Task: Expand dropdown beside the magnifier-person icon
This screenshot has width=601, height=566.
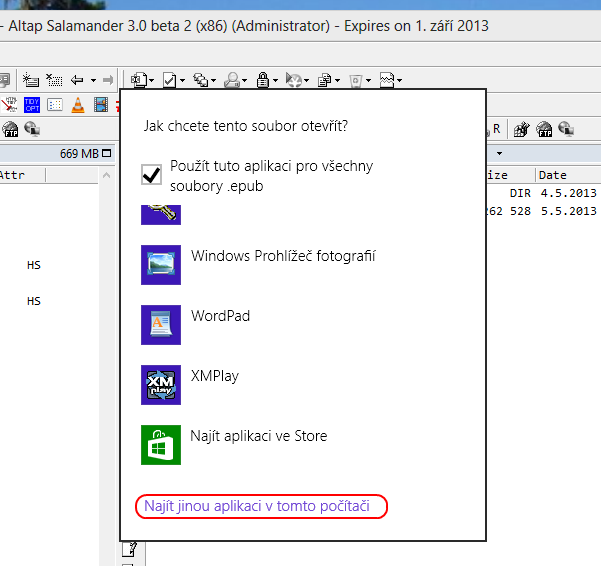Action: (x=245, y=80)
